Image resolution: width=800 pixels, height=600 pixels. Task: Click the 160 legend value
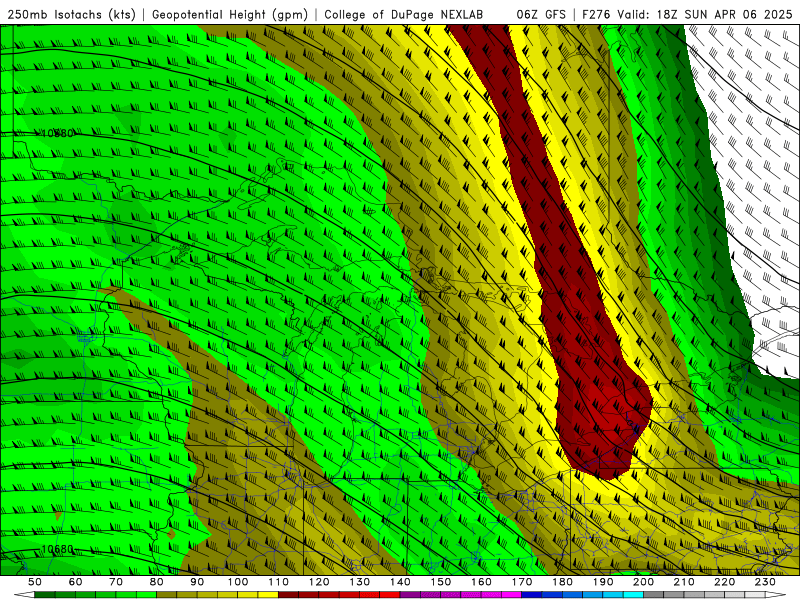tap(482, 582)
